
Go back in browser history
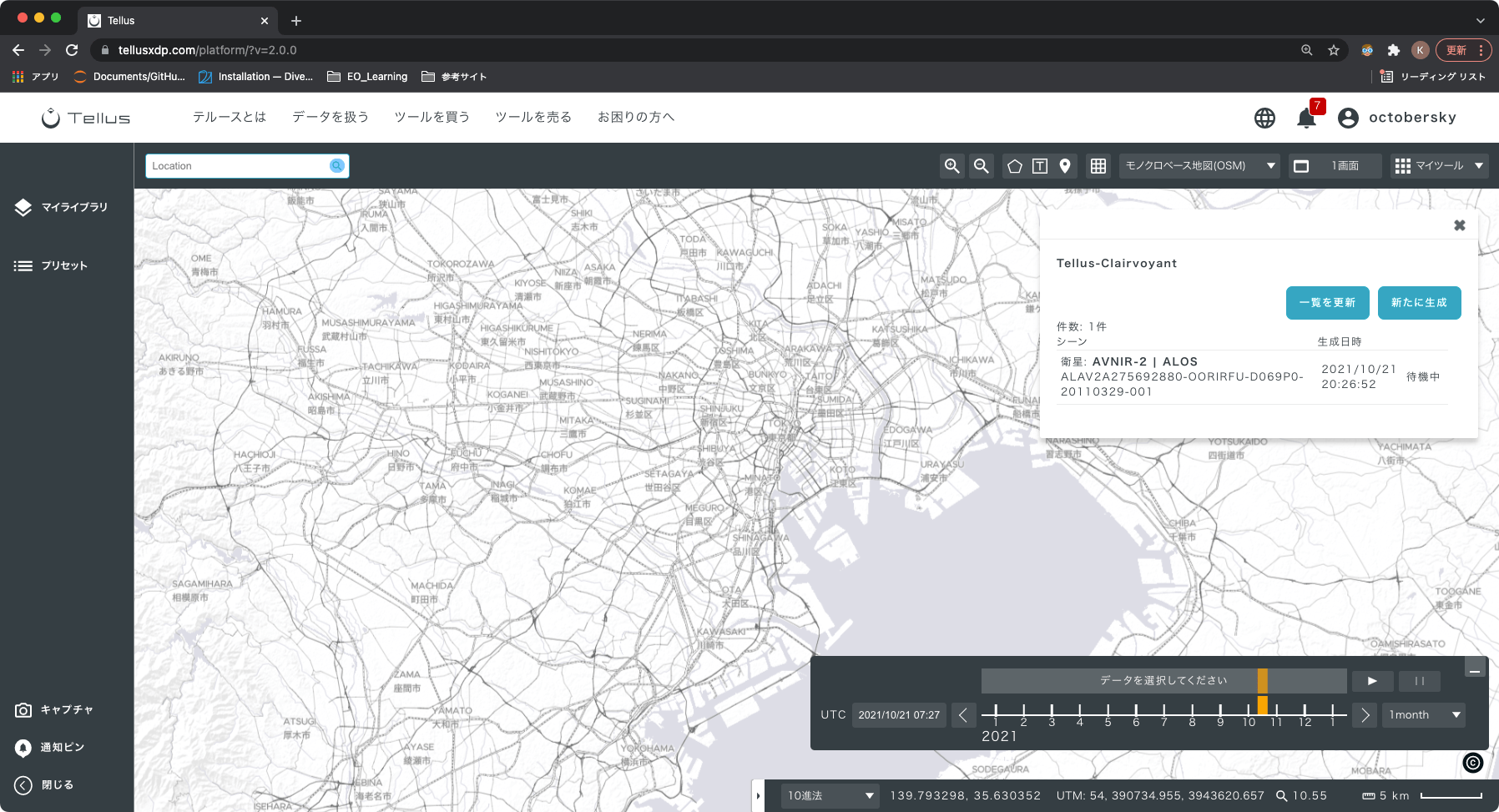click(18, 50)
